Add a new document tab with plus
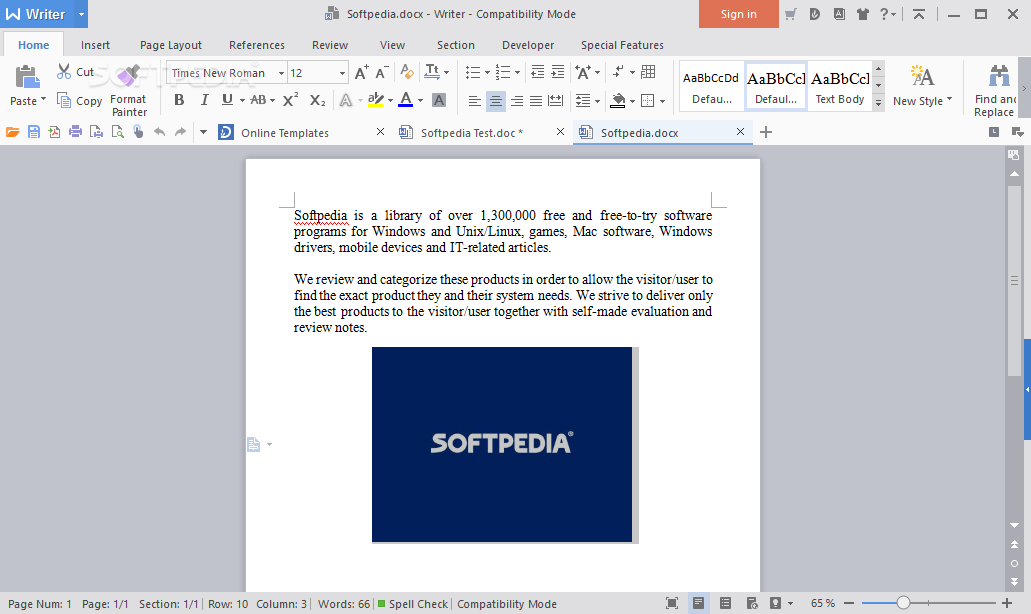The height and width of the screenshot is (614, 1031). (x=765, y=132)
